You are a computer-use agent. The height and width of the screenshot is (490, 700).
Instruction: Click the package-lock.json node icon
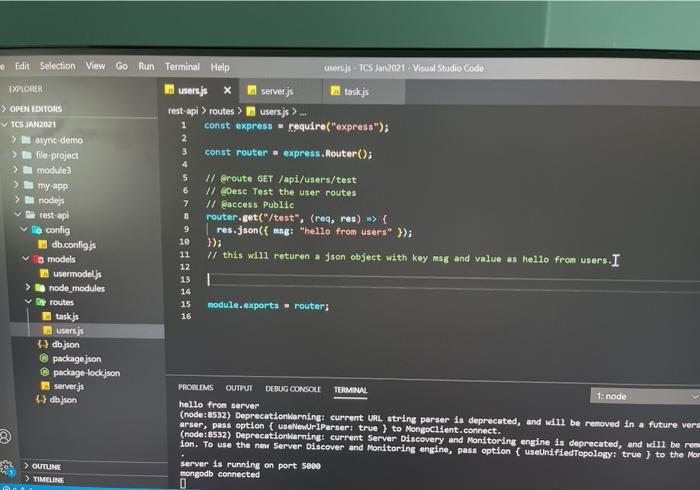click(45, 372)
